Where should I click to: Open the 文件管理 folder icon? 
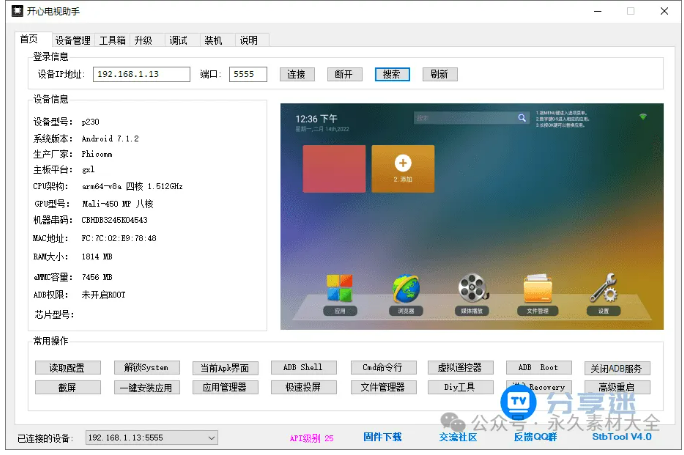click(537, 288)
